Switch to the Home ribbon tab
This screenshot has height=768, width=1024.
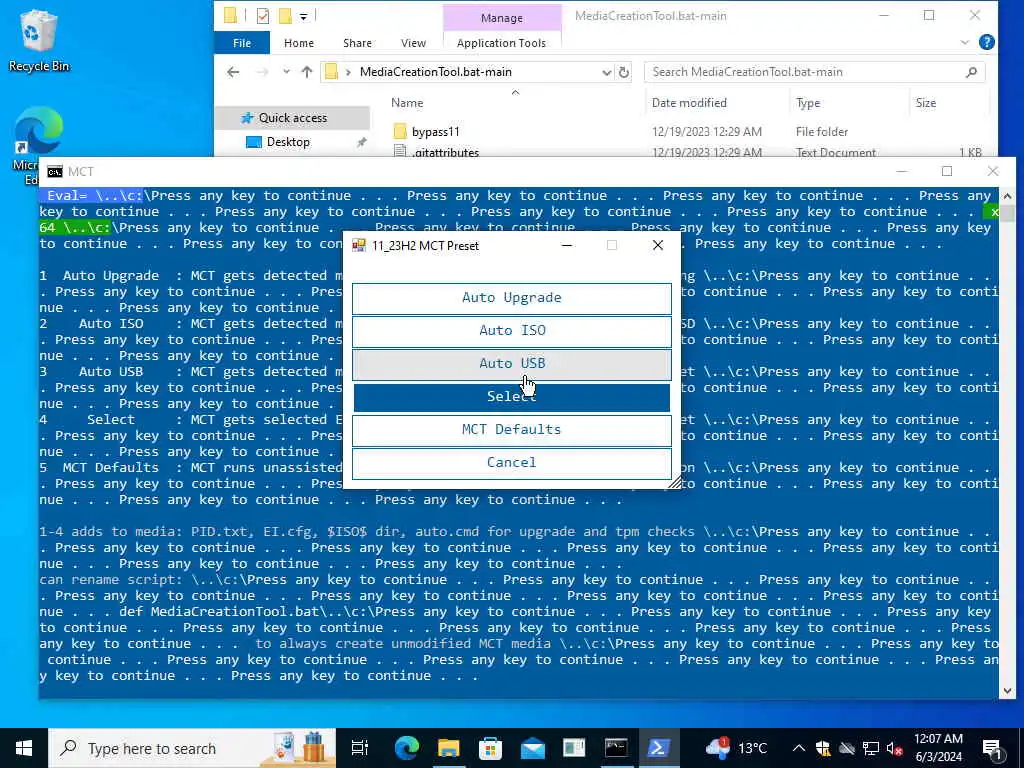pos(299,43)
